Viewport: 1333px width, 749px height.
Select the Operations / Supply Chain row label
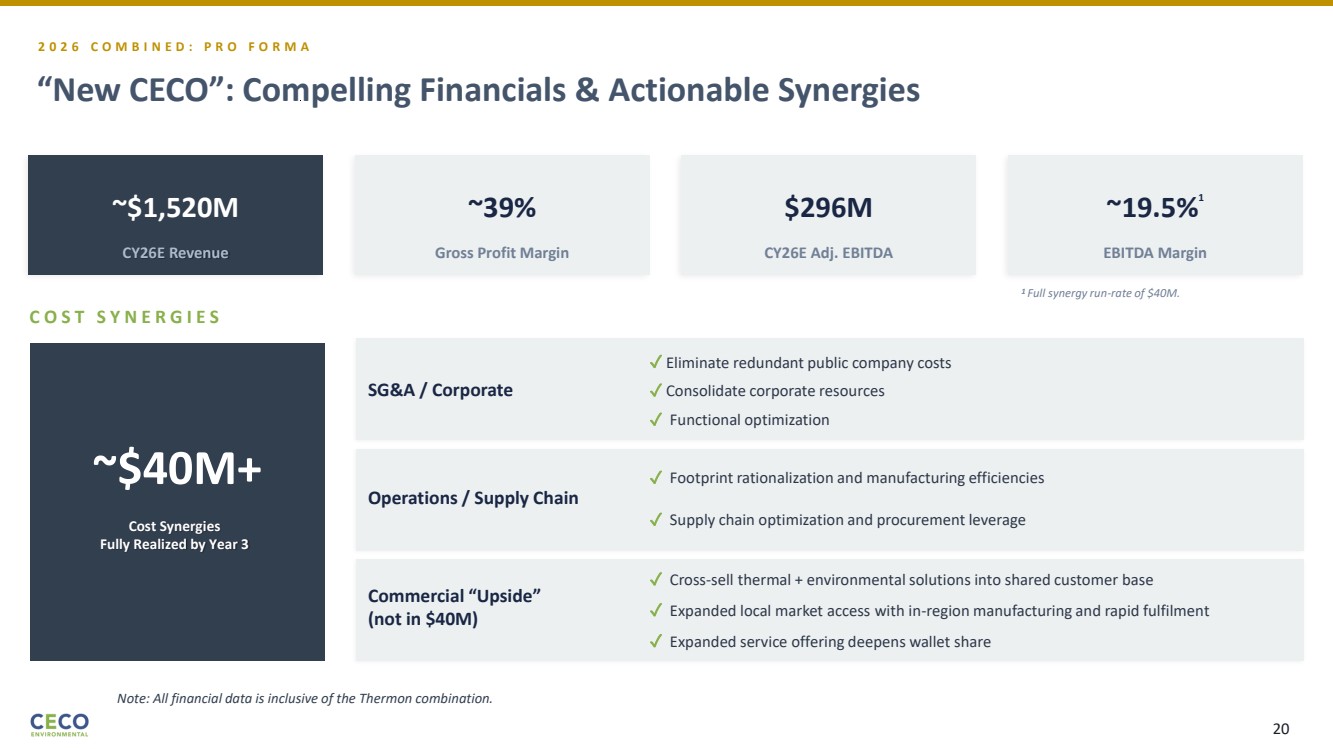coord(473,498)
